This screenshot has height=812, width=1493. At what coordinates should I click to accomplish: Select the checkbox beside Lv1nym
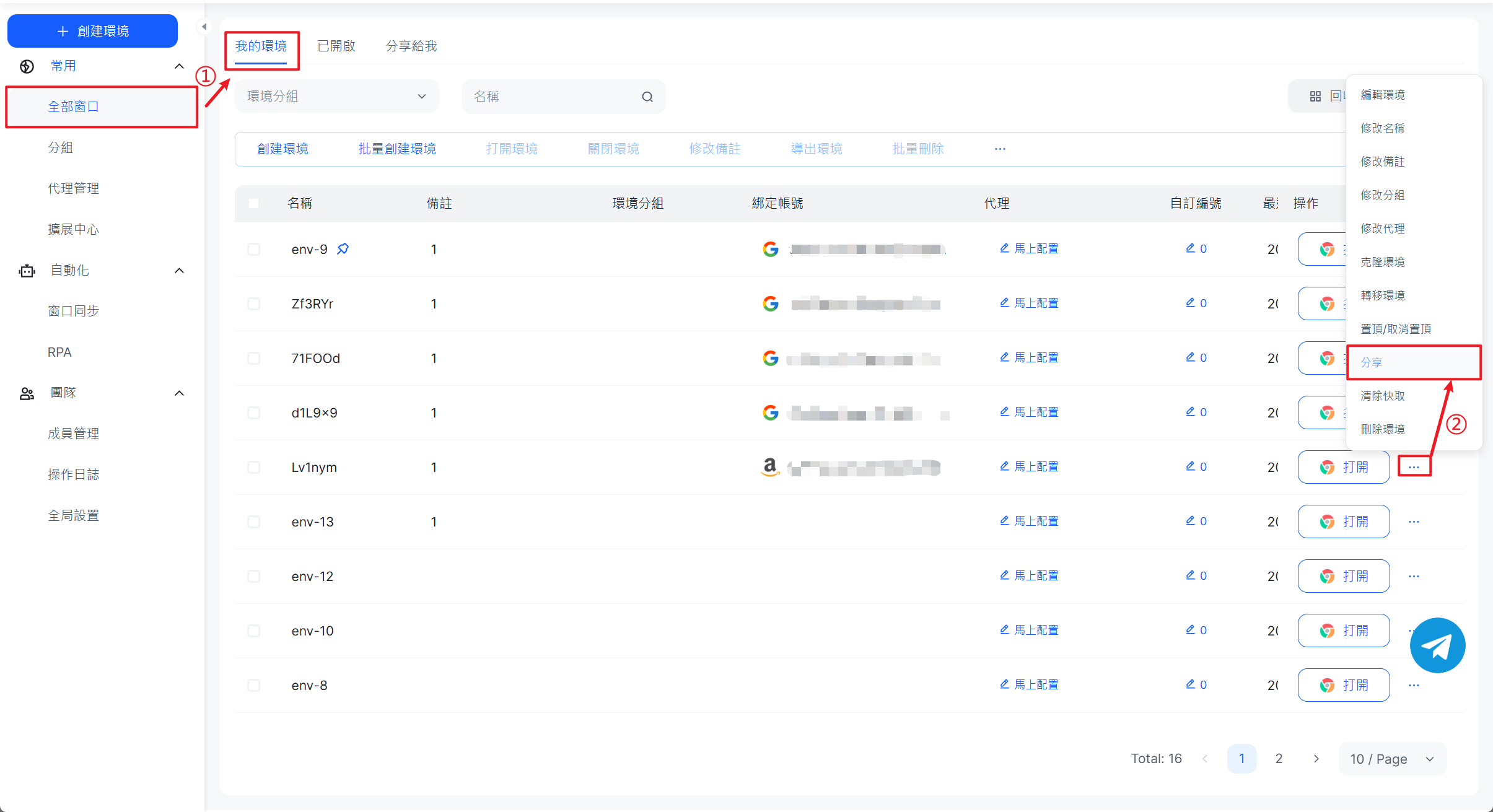253,467
